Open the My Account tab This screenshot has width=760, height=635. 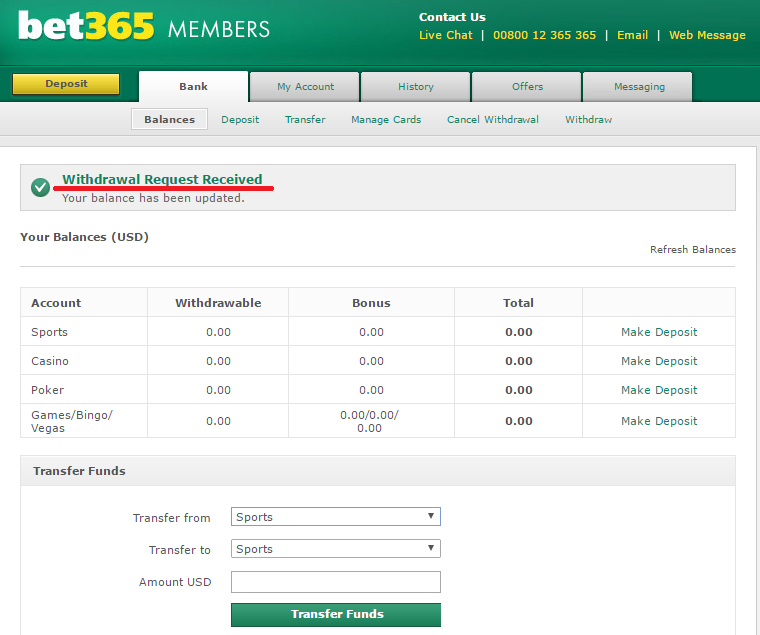[305, 87]
